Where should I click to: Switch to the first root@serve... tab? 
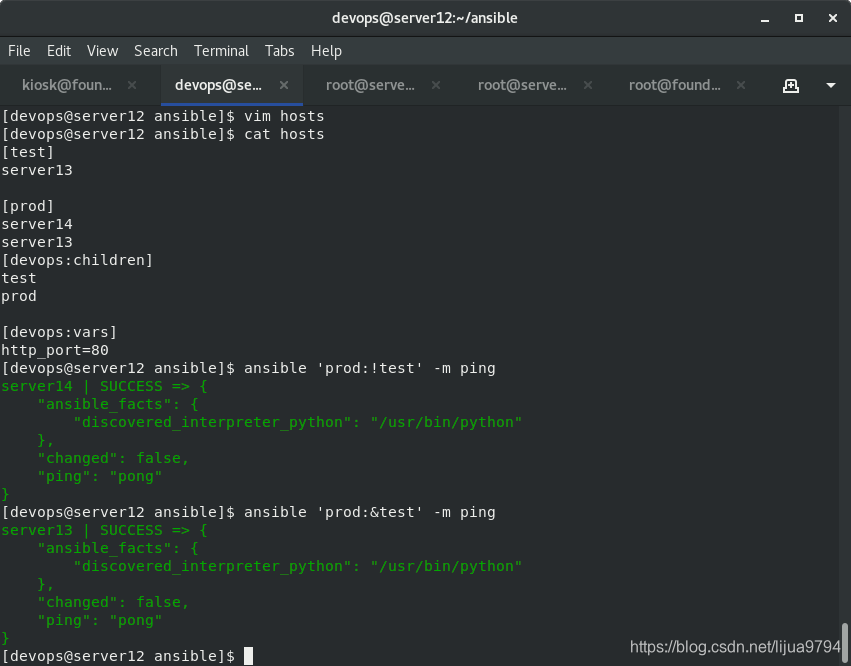tap(370, 85)
